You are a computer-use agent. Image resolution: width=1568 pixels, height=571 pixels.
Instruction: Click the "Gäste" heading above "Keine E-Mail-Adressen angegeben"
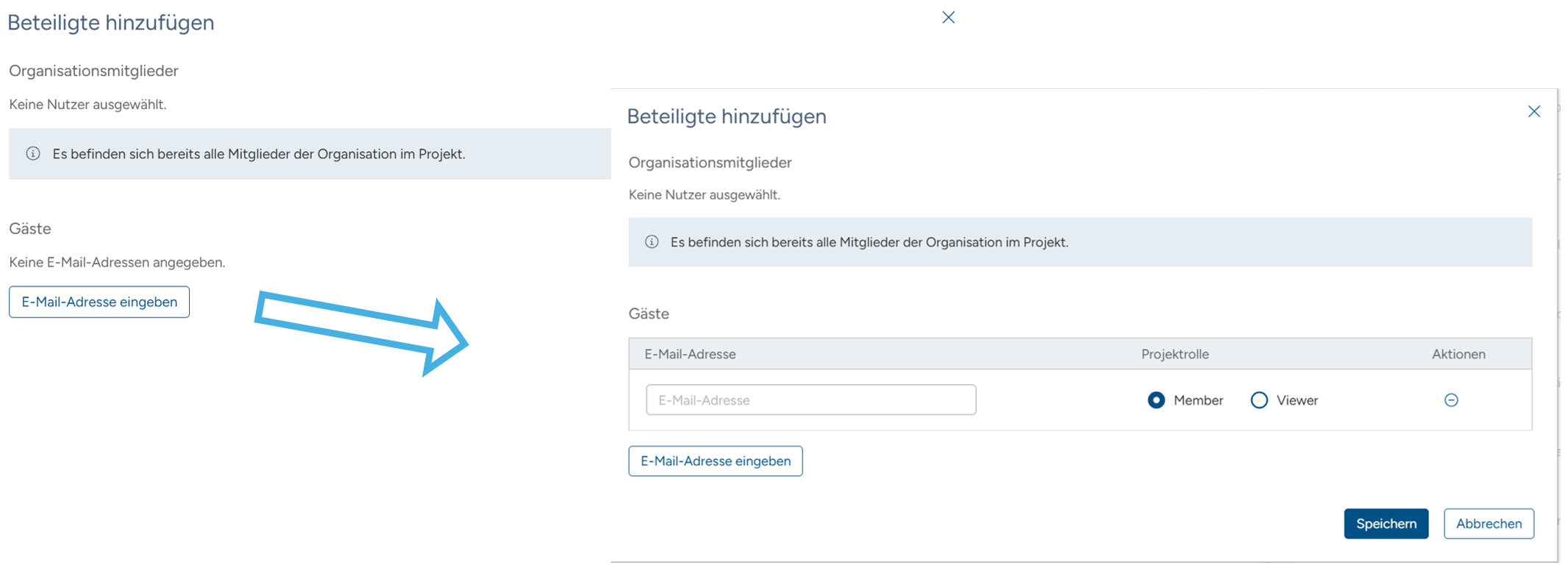[x=30, y=229]
